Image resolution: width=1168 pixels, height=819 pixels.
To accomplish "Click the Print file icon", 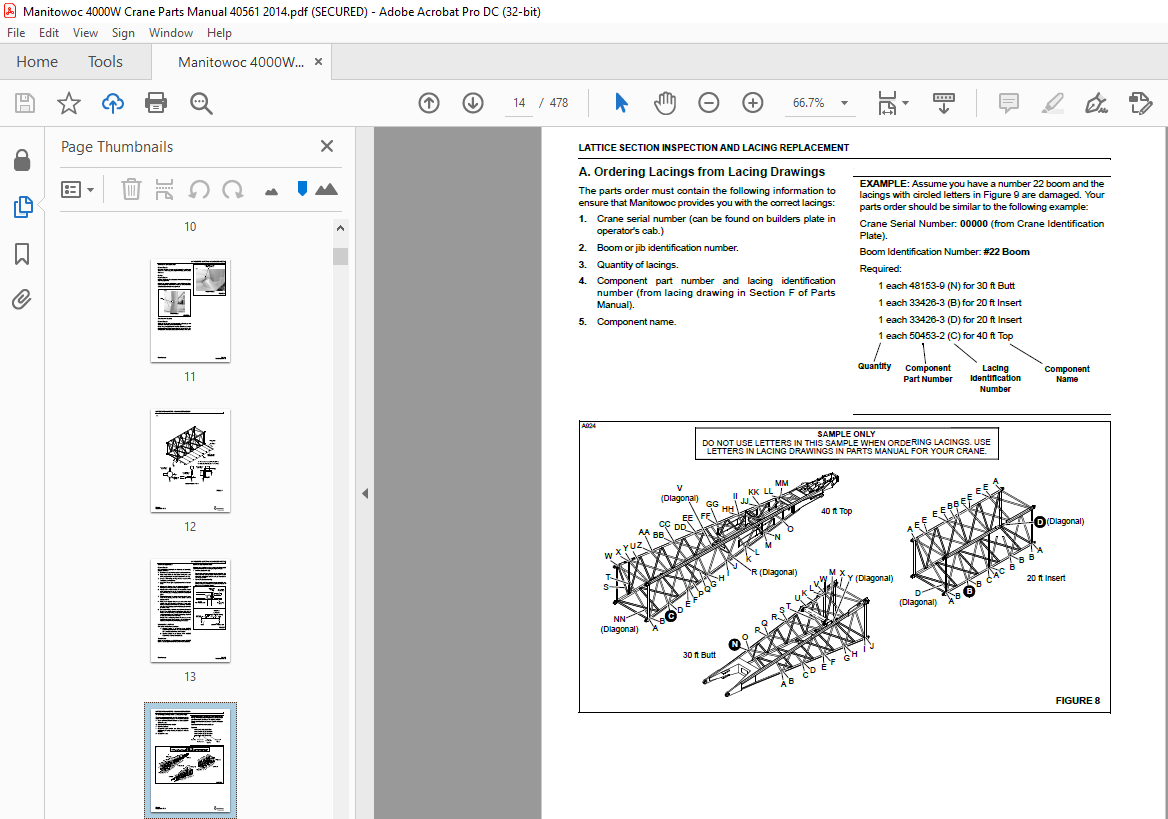I will tap(156, 103).
